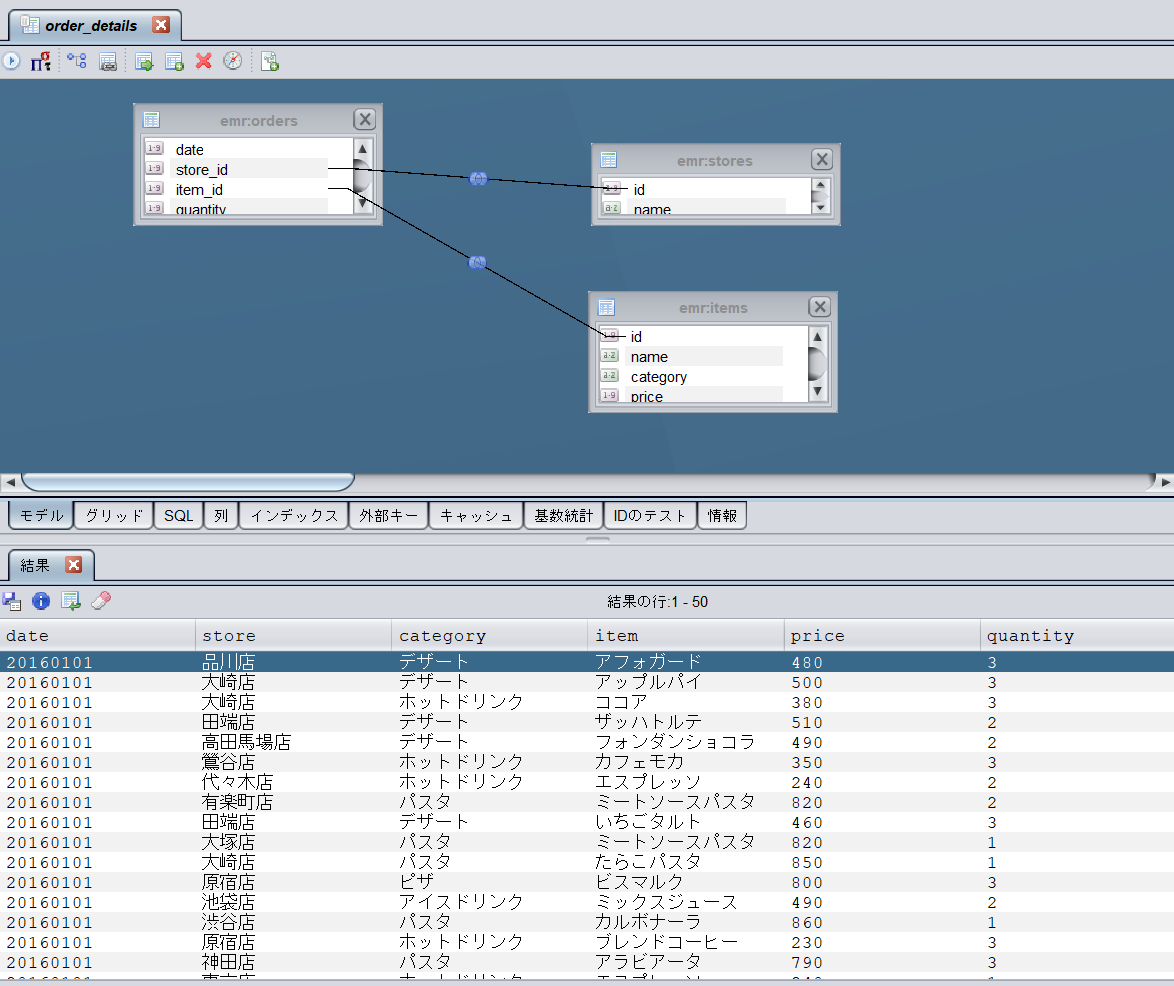1174x986 pixels.
Task: Click the table icon in emr:orders header
Action: (x=152, y=120)
